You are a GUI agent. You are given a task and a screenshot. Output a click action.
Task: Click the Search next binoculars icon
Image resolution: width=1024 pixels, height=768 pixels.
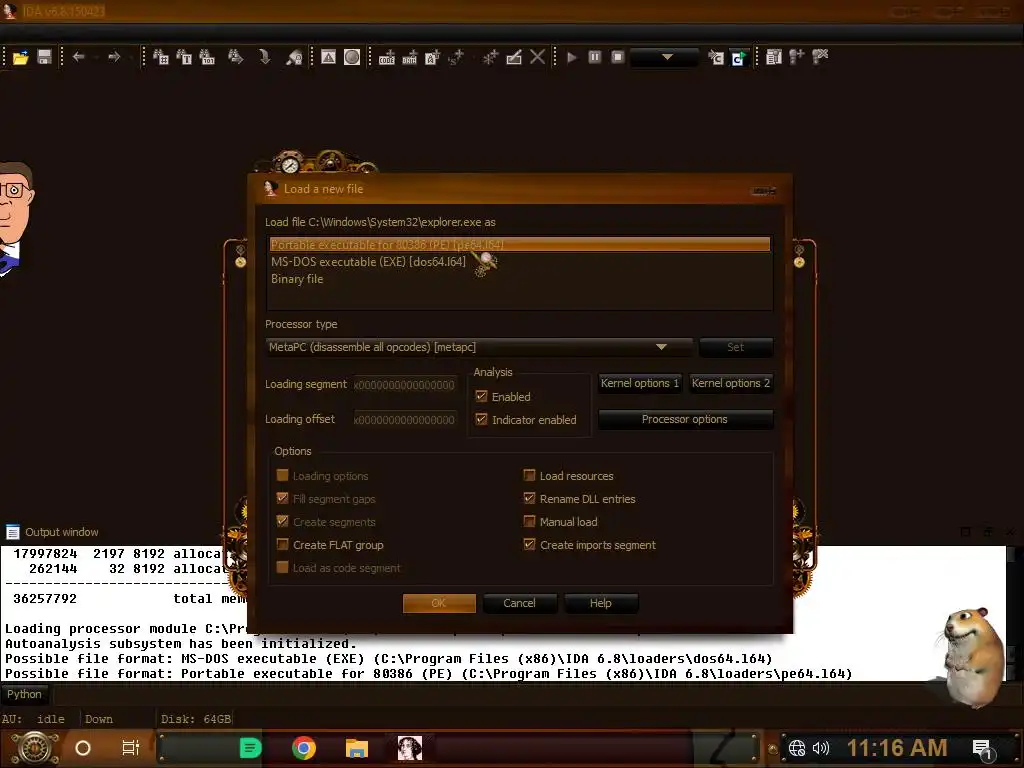(235, 57)
